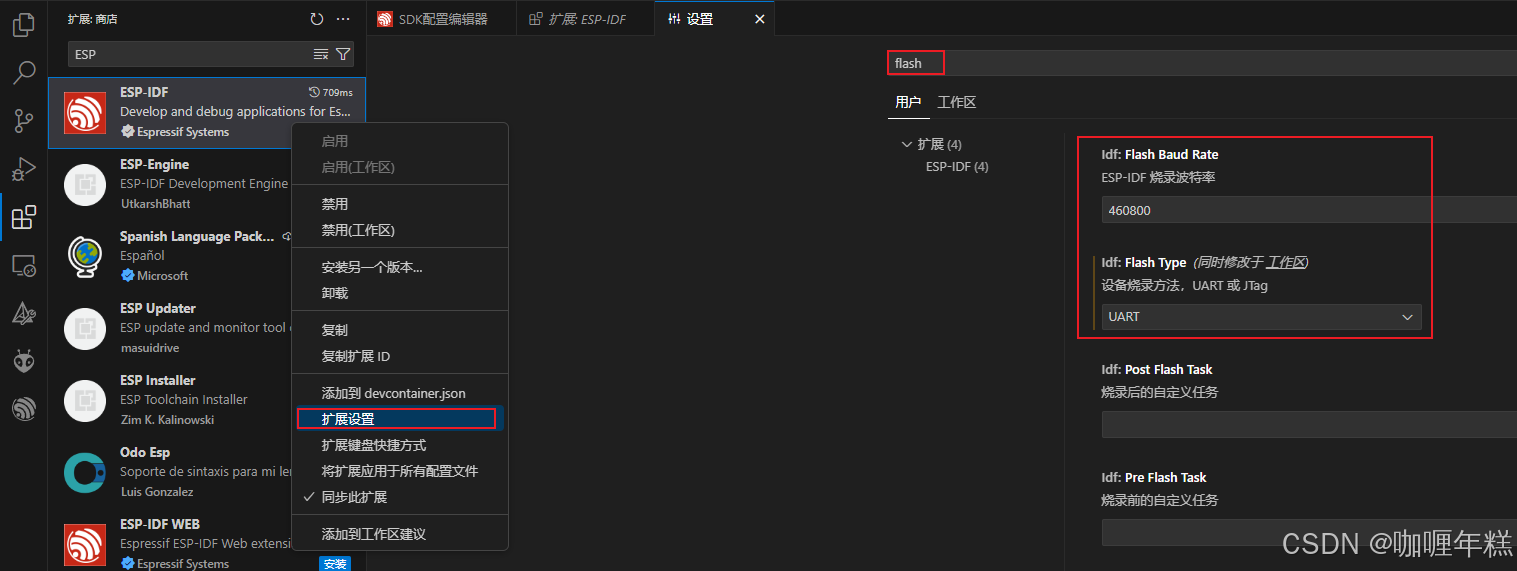This screenshot has height=571, width=1517.
Task: Filter extensions with funnel icon
Action: [343, 54]
